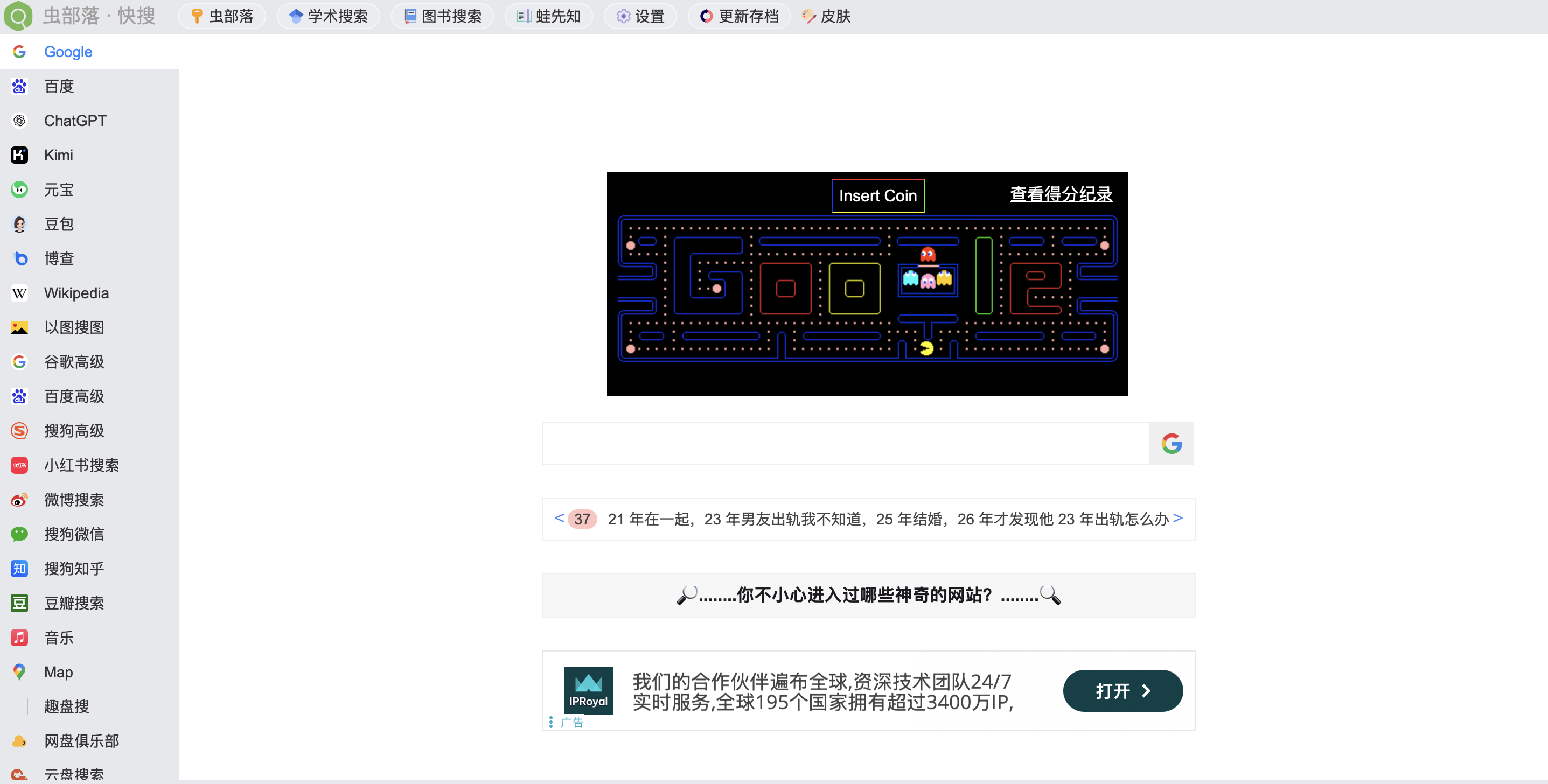Click the Wikipedia text label
This screenshot has height=784, width=1548.
click(76, 293)
